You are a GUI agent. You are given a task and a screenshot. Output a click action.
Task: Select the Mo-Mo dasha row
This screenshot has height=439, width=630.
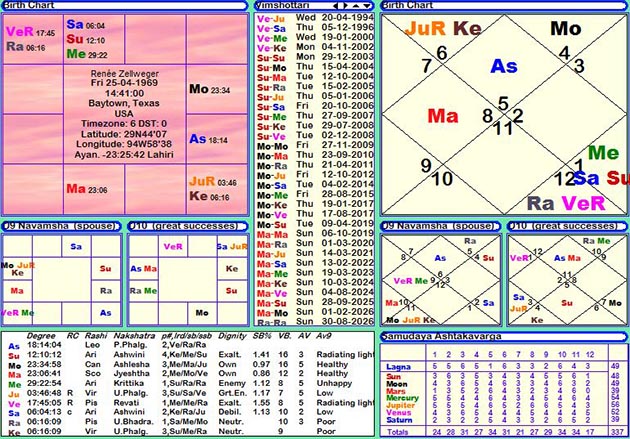click(315, 146)
